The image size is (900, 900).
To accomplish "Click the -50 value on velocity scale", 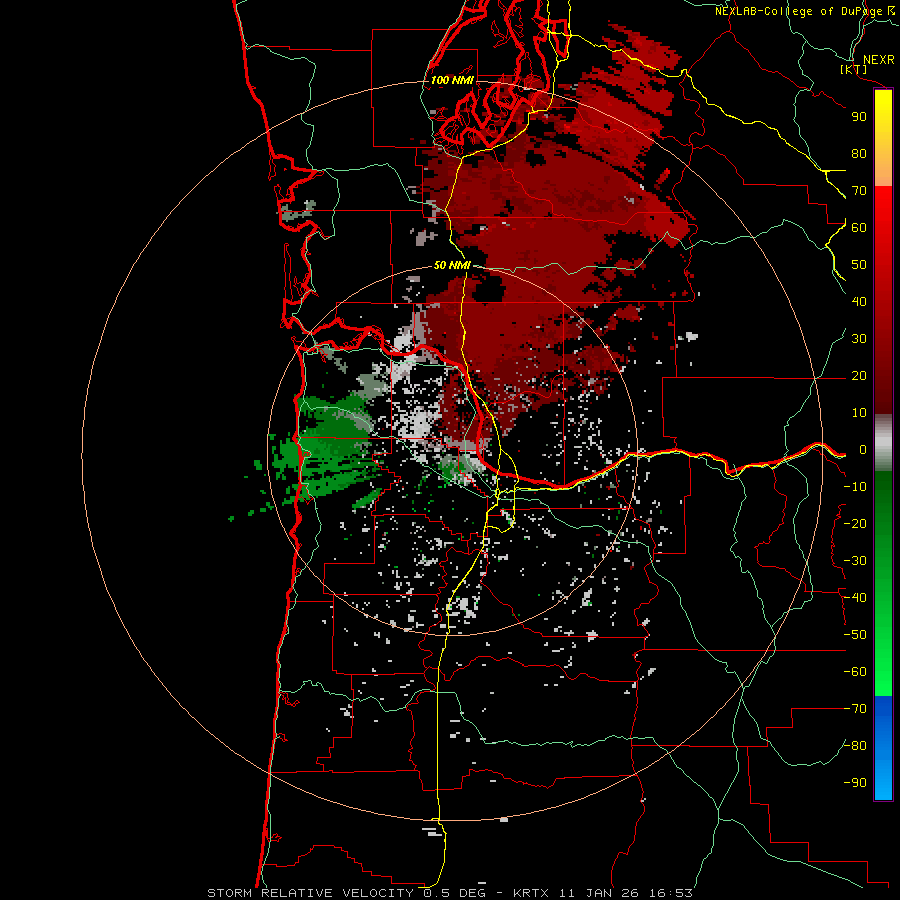I will (855, 635).
